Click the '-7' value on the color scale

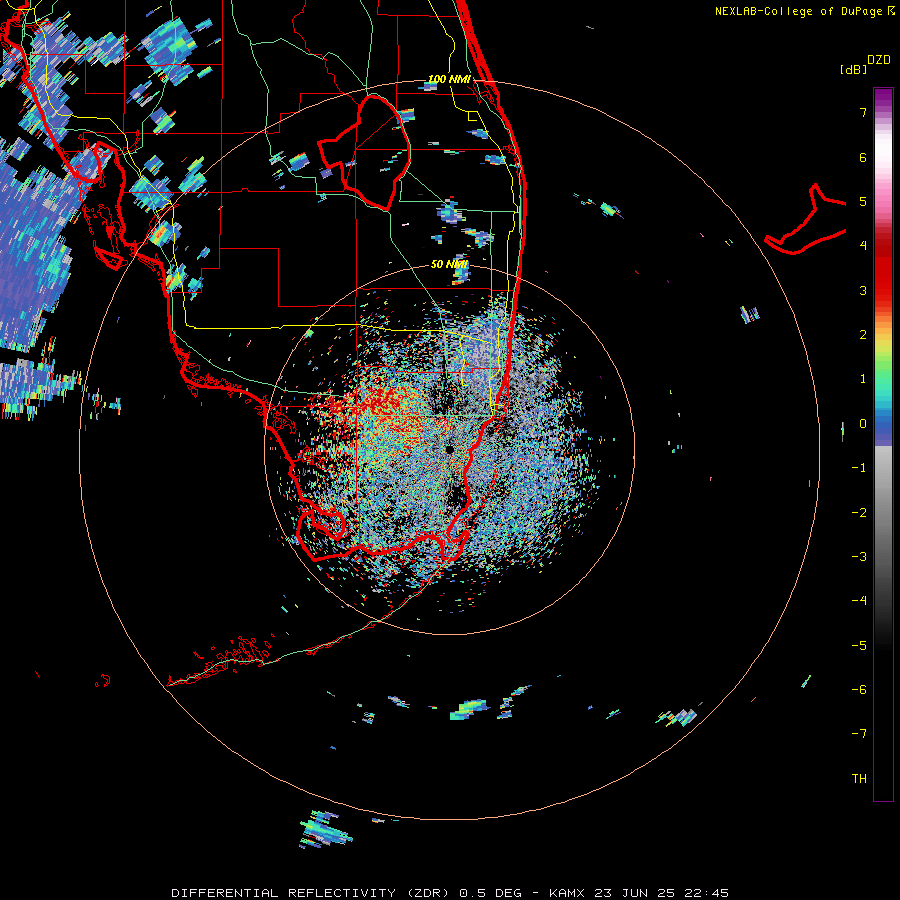coord(859,734)
